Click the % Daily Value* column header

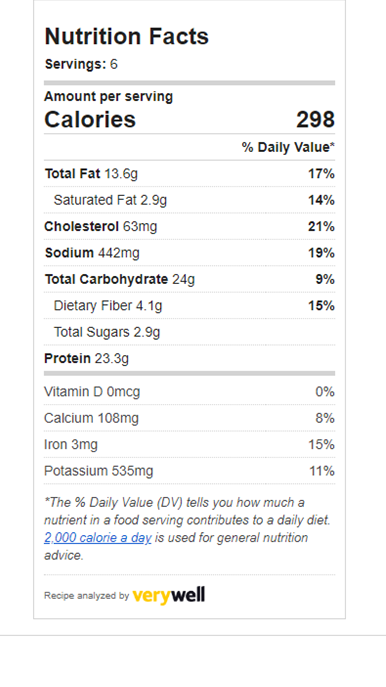[x=288, y=147]
